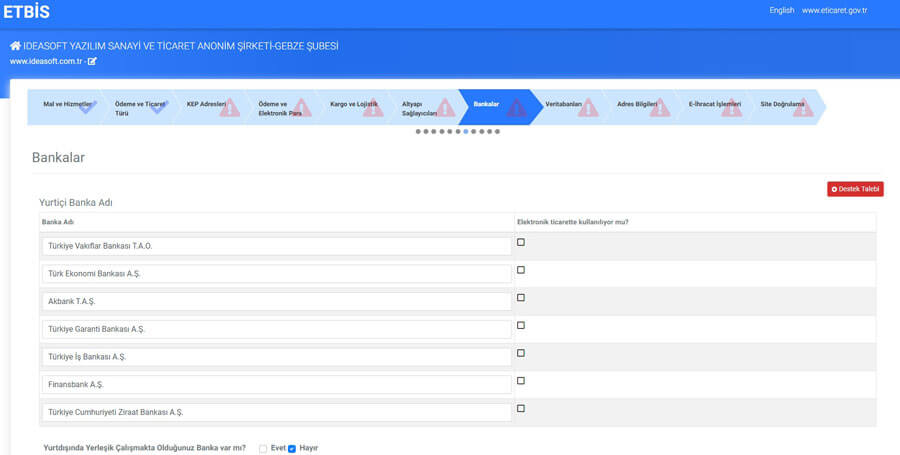The width and height of the screenshot is (900, 455).
Task: Open the www.eticaret.gov.tr link
Action: tap(835, 10)
